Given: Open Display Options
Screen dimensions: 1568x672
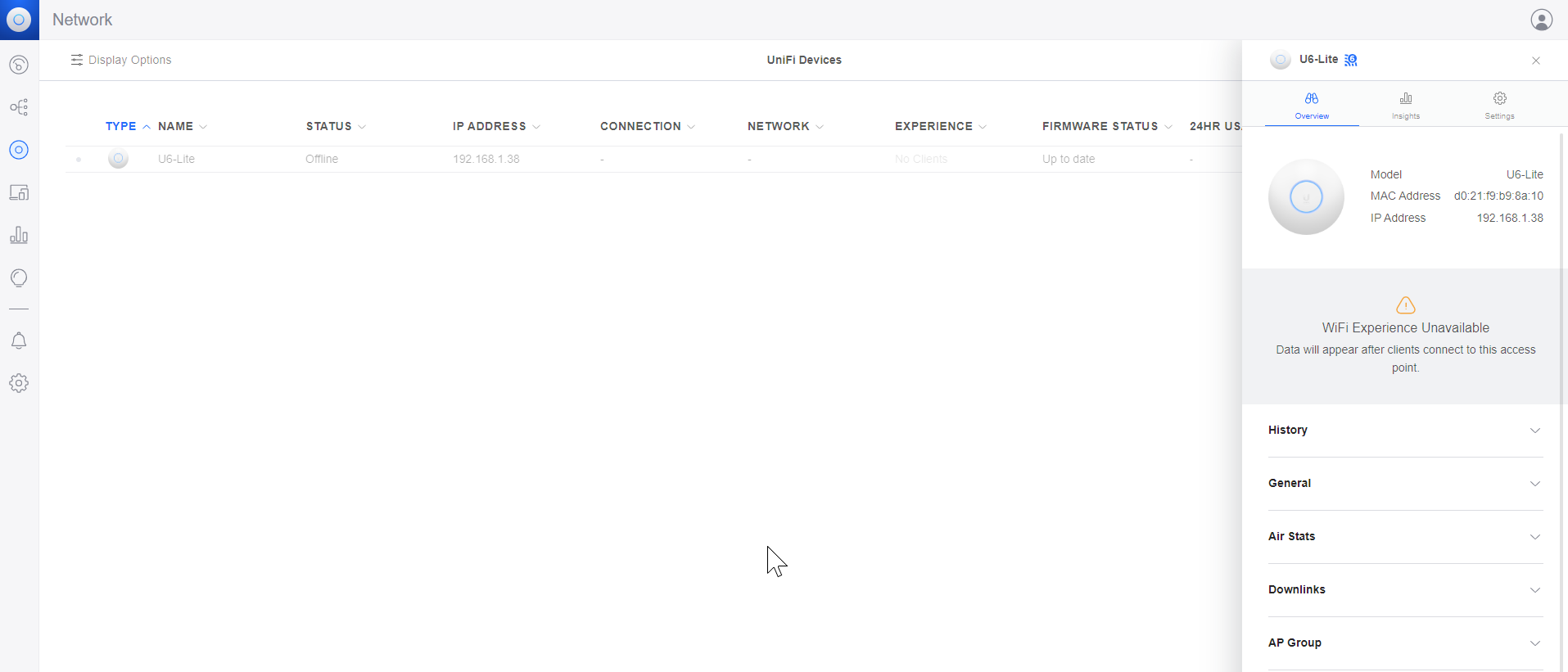Looking at the screenshot, I should (x=121, y=60).
